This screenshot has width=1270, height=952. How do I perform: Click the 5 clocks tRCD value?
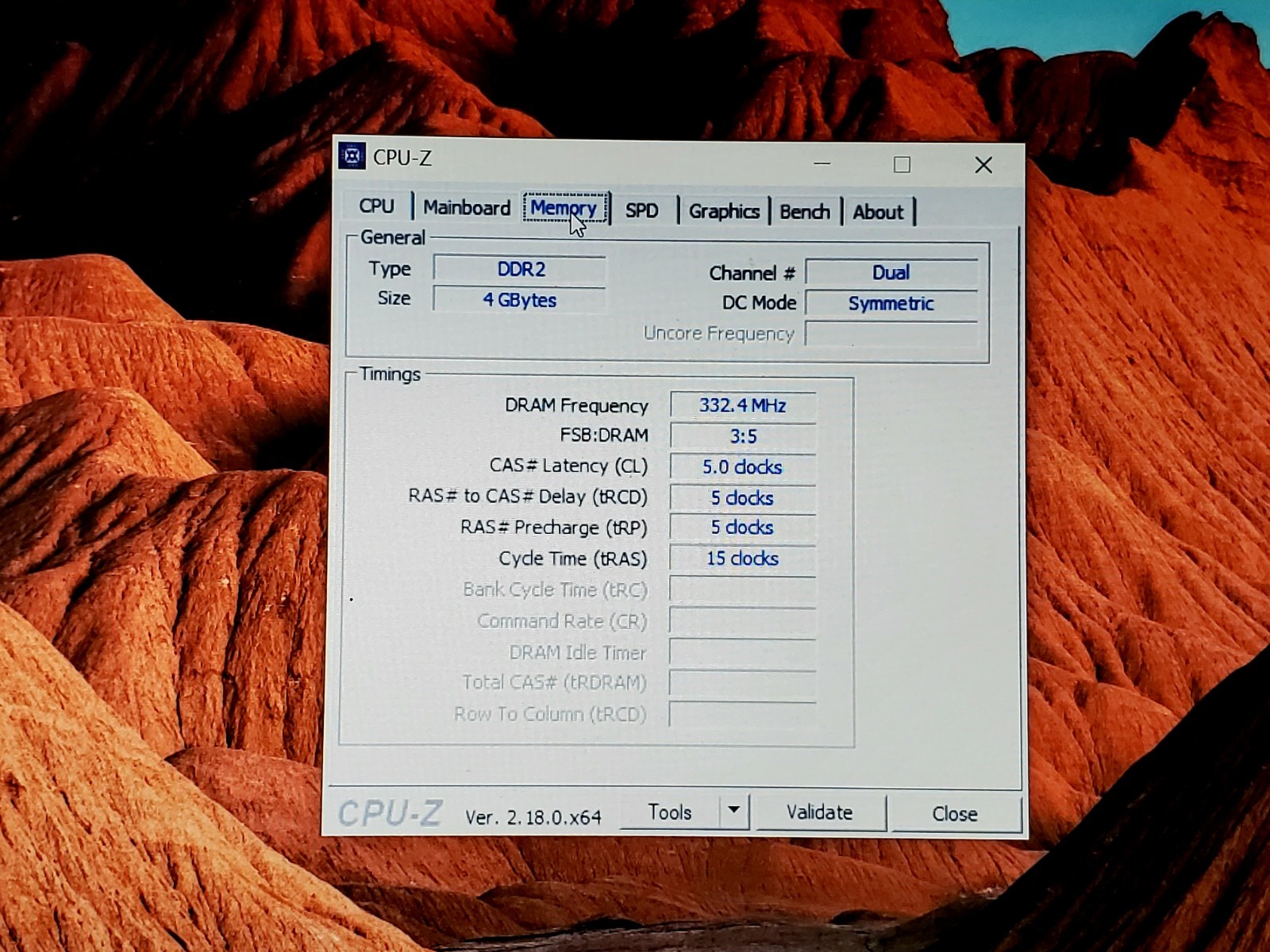click(743, 497)
